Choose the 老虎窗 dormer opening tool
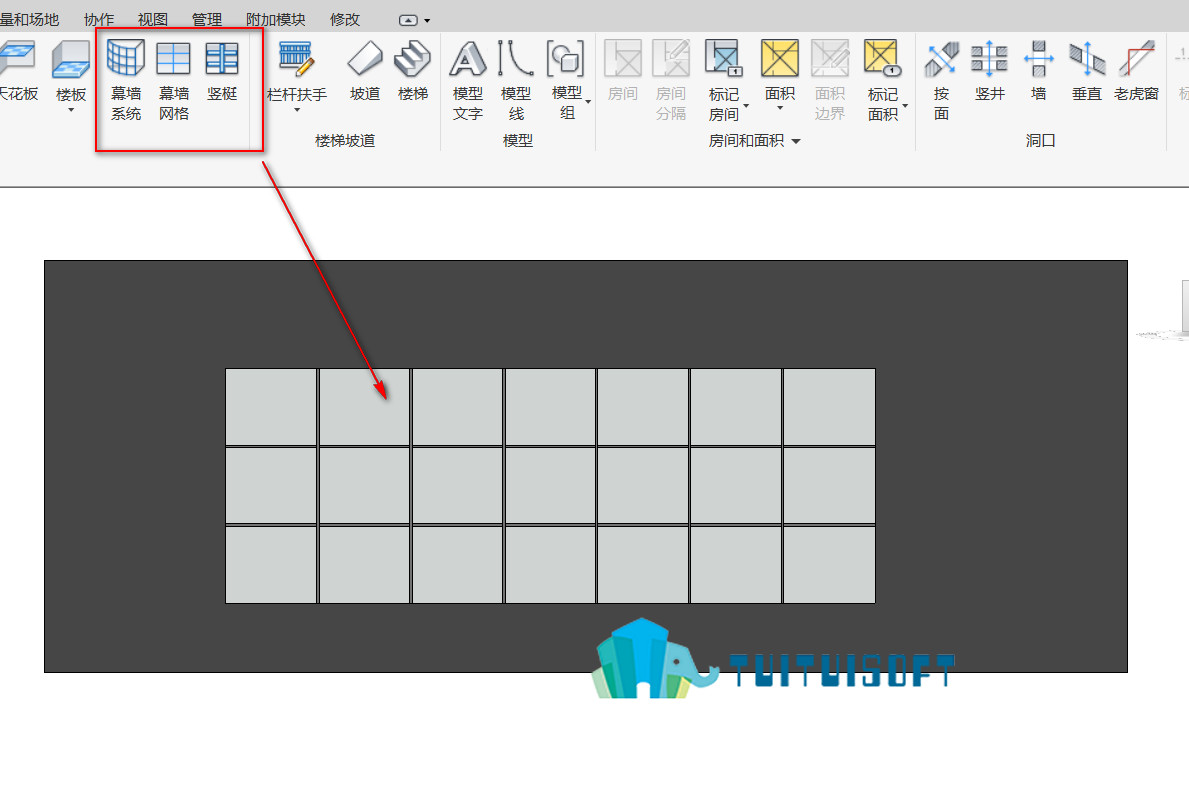Screen dimensions: 1189x791 point(1136,71)
